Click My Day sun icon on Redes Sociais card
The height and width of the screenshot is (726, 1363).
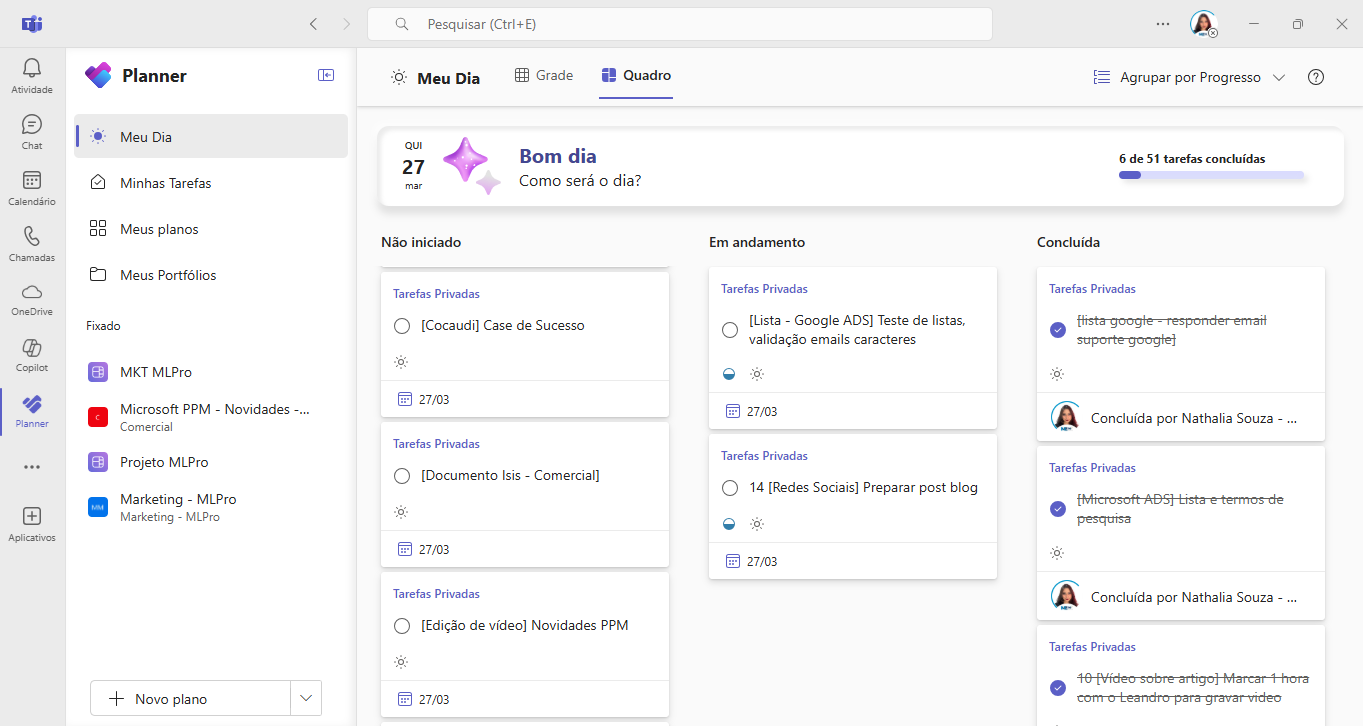(757, 524)
